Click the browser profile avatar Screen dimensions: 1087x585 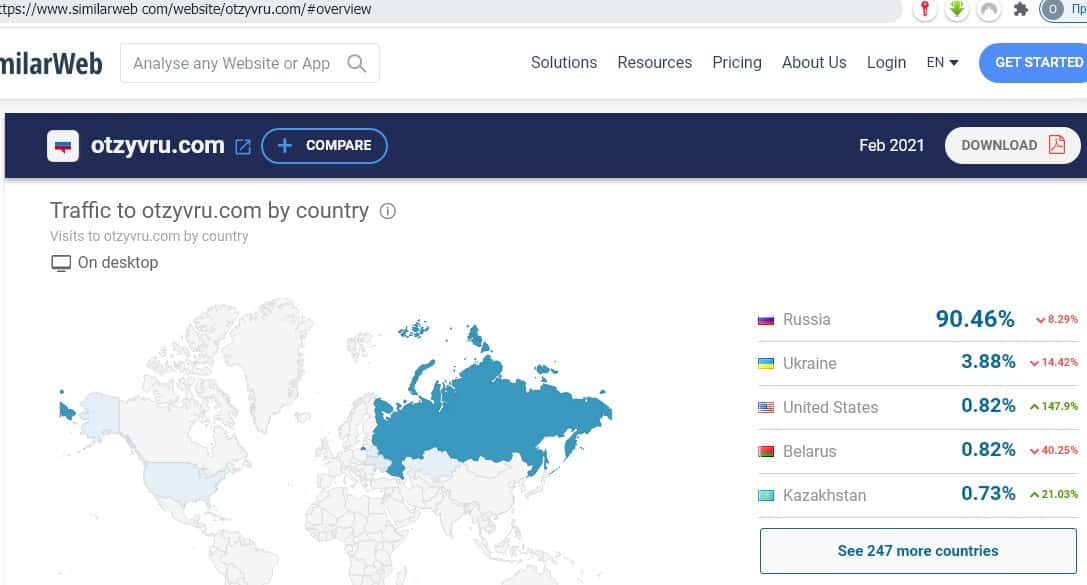pyautogui.click(x=1052, y=10)
